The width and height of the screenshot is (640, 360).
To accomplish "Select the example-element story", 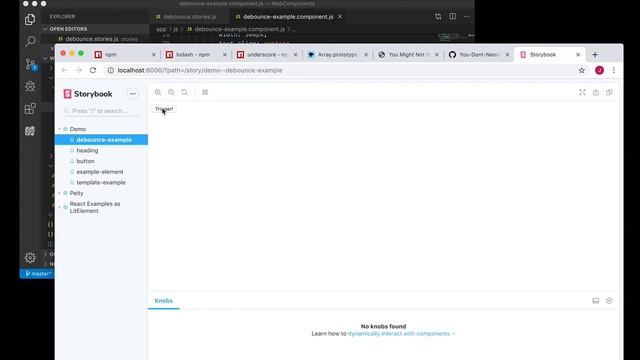I will 100,171.
